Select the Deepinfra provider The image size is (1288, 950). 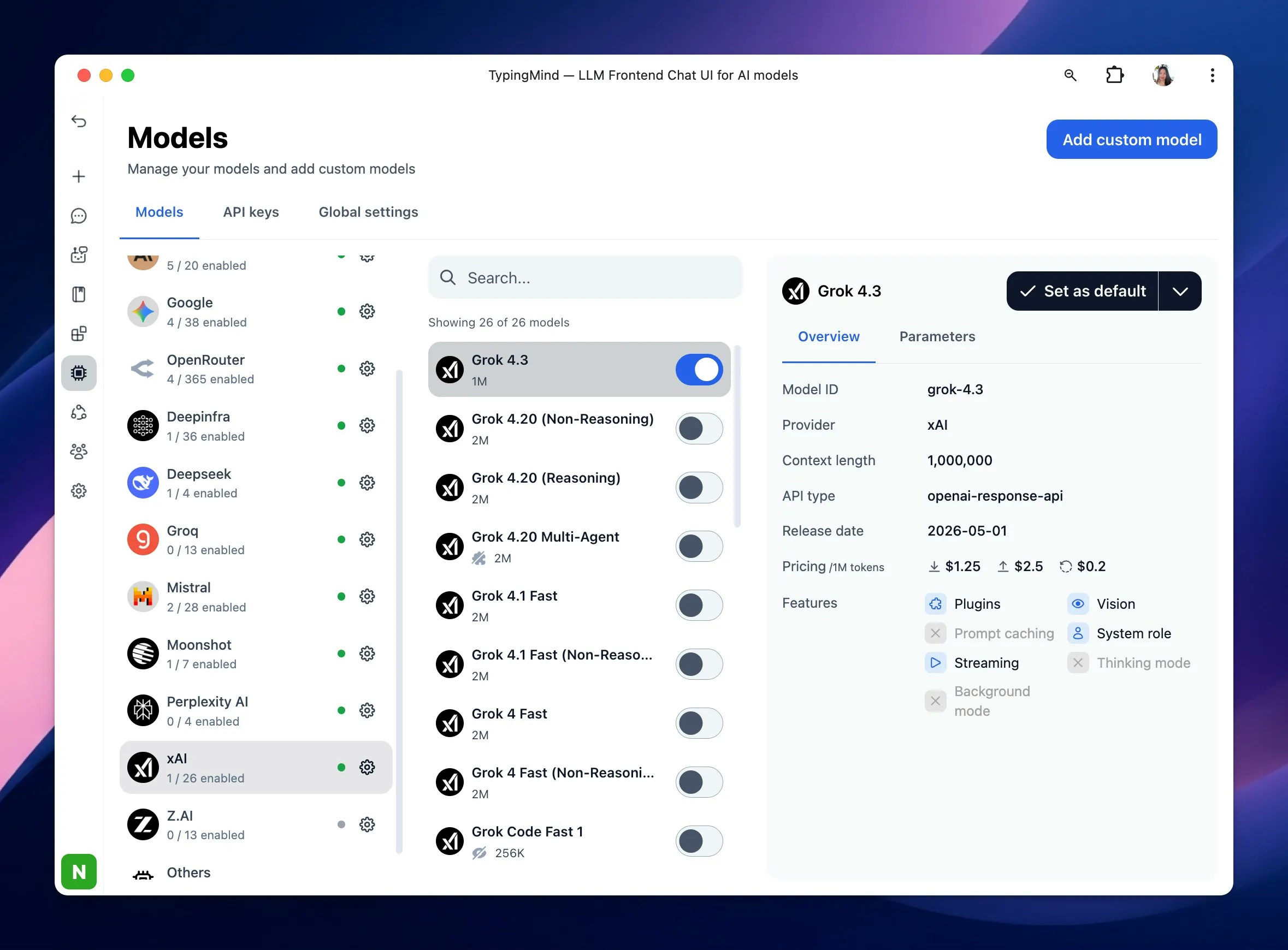[x=256, y=425]
